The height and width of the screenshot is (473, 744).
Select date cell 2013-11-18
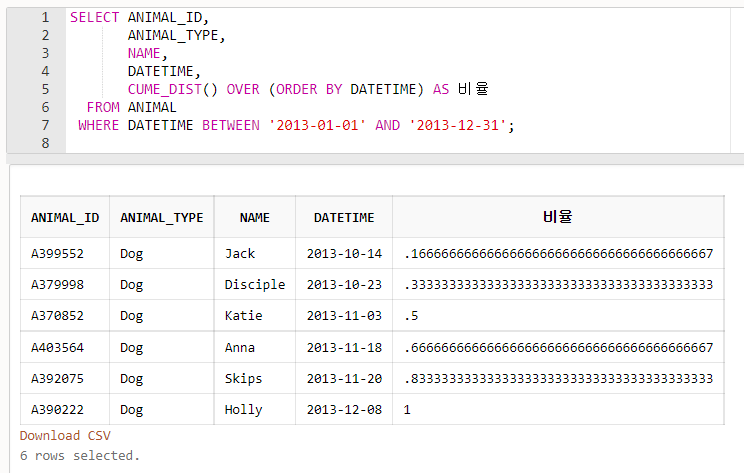344,348
